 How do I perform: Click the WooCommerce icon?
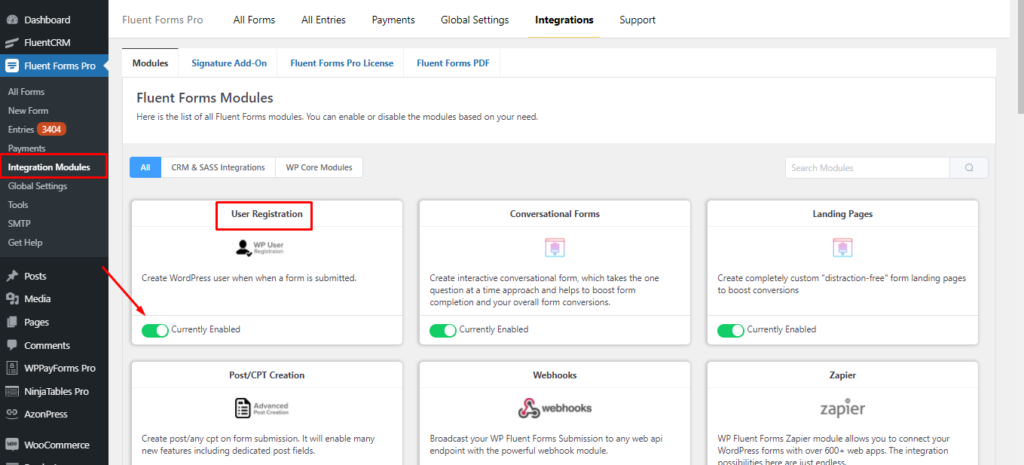coord(12,445)
